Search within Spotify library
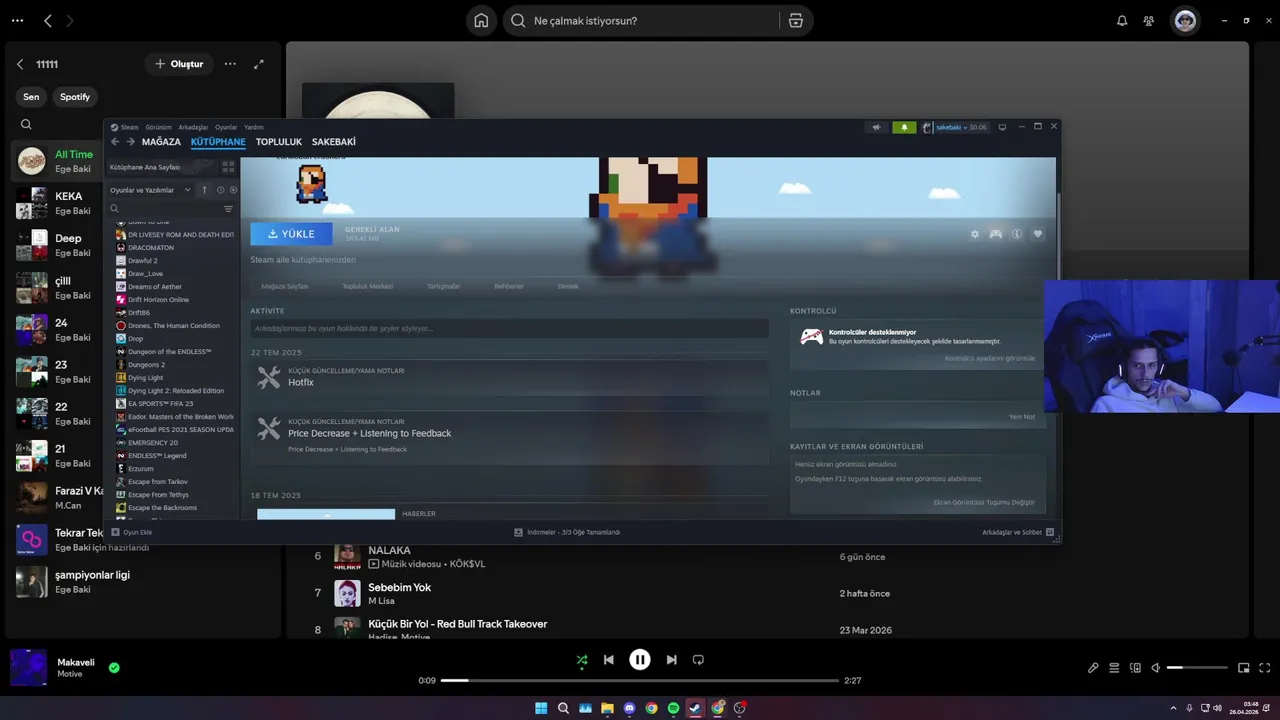 point(26,125)
